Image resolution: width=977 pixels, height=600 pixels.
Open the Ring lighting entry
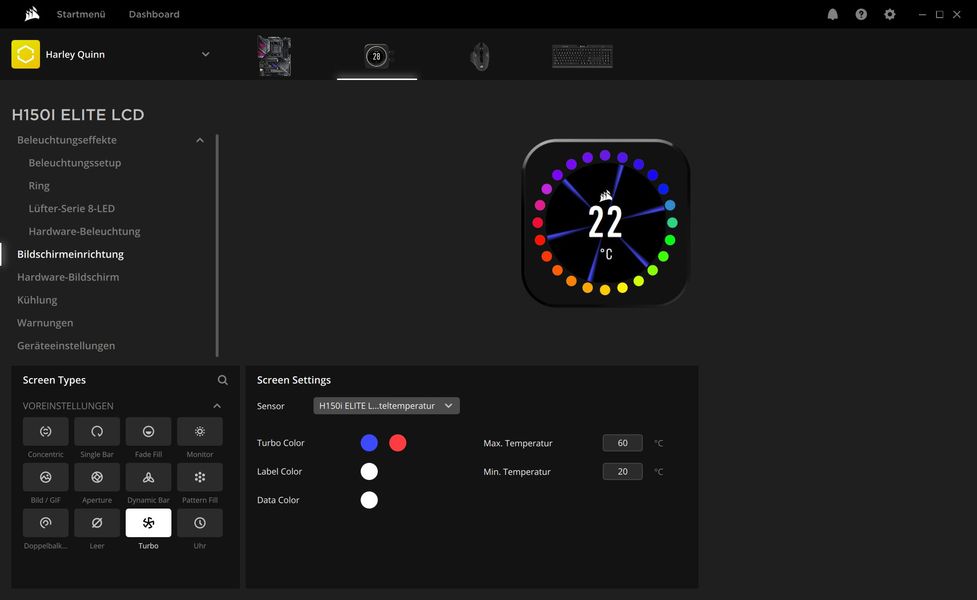pyautogui.click(x=39, y=186)
